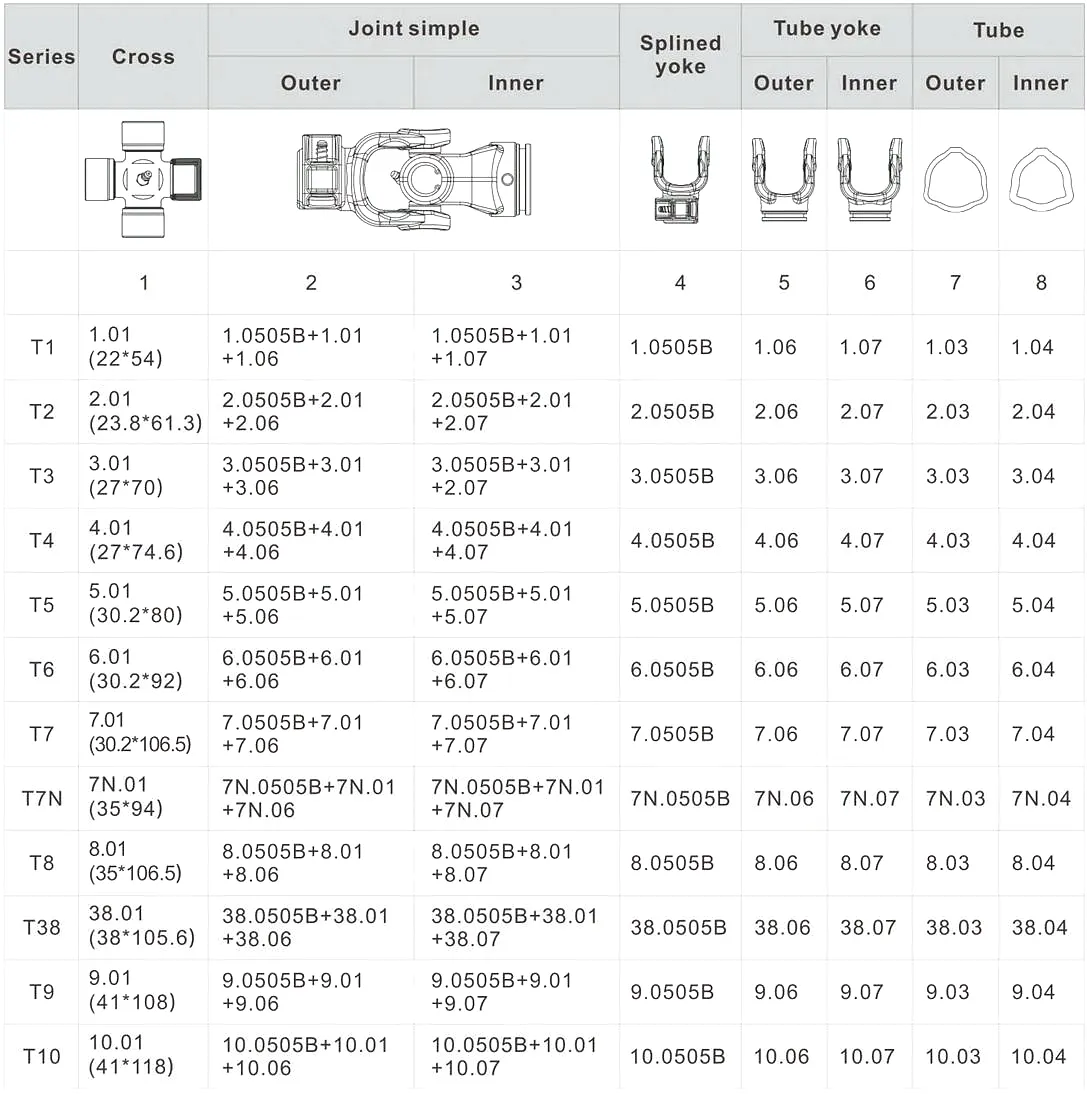Click the outer tube yoke drawing
Screen dimensions: 1087x1094
click(784, 179)
